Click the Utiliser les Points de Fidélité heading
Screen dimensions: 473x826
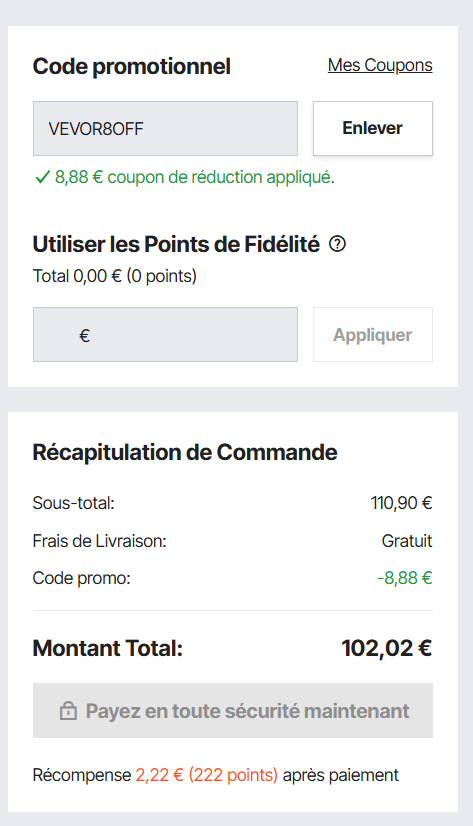176,244
